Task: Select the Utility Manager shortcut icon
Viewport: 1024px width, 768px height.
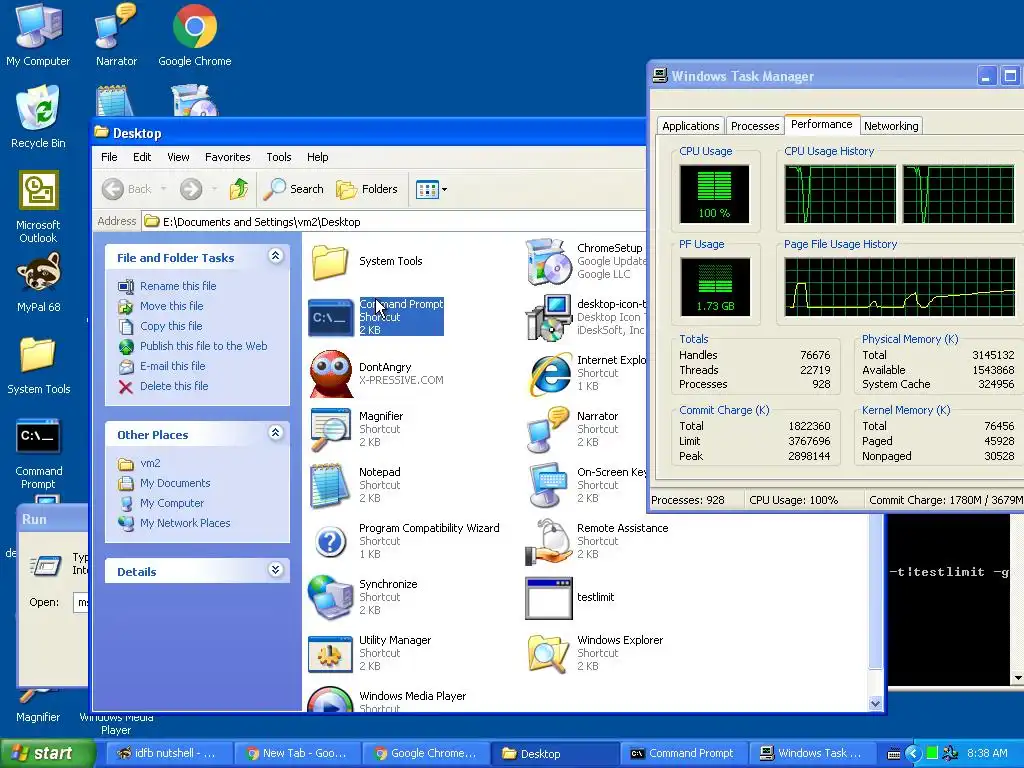Action: coord(330,653)
